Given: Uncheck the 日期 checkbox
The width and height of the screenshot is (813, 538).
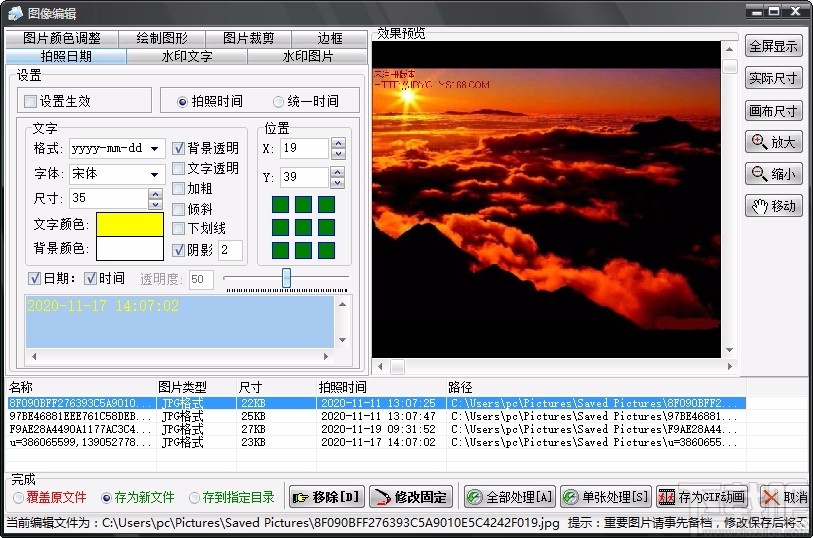Looking at the screenshot, I should click(x=34, y=278).
